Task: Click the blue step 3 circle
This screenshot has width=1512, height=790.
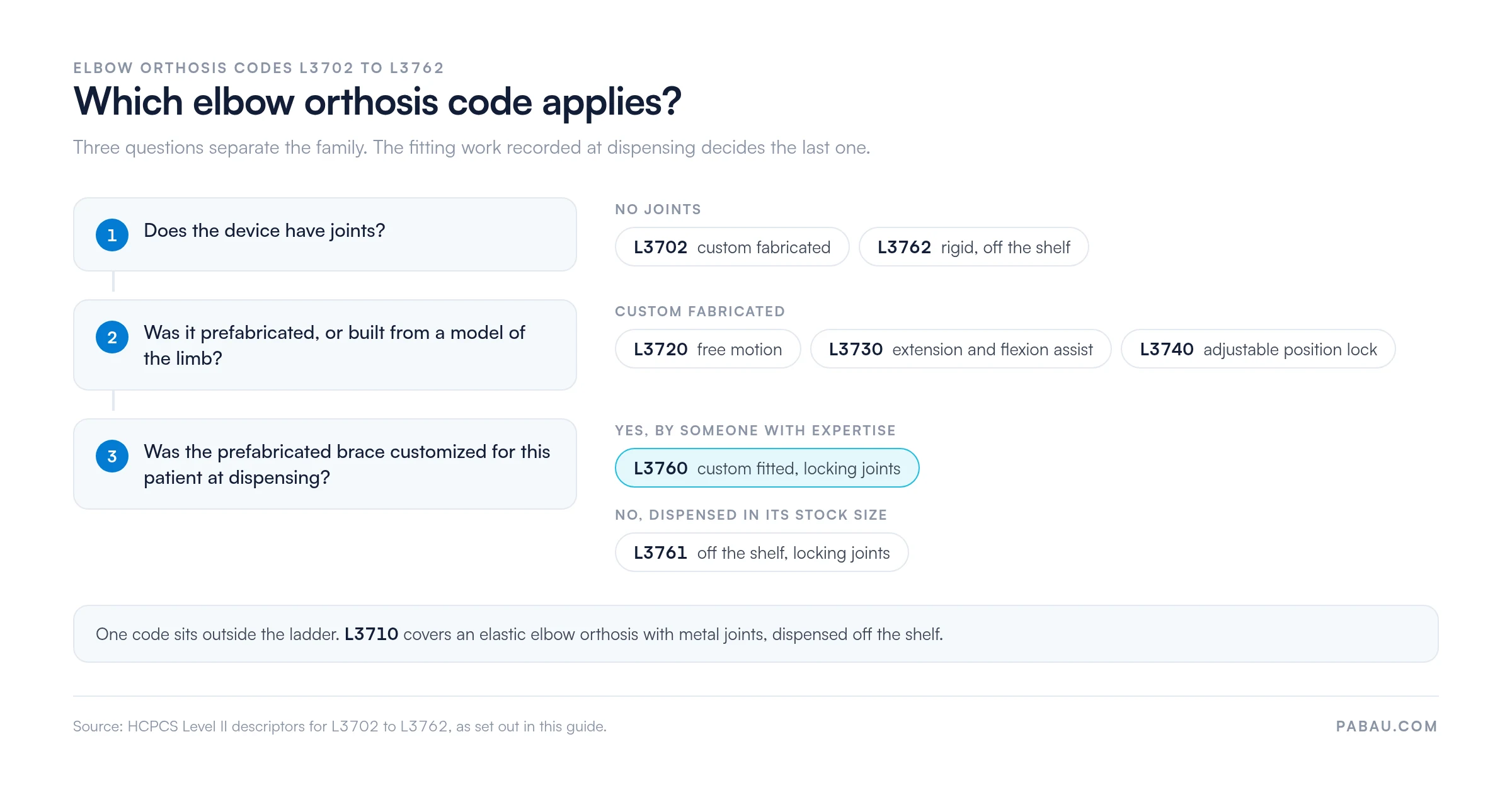Action: (112, 456)
